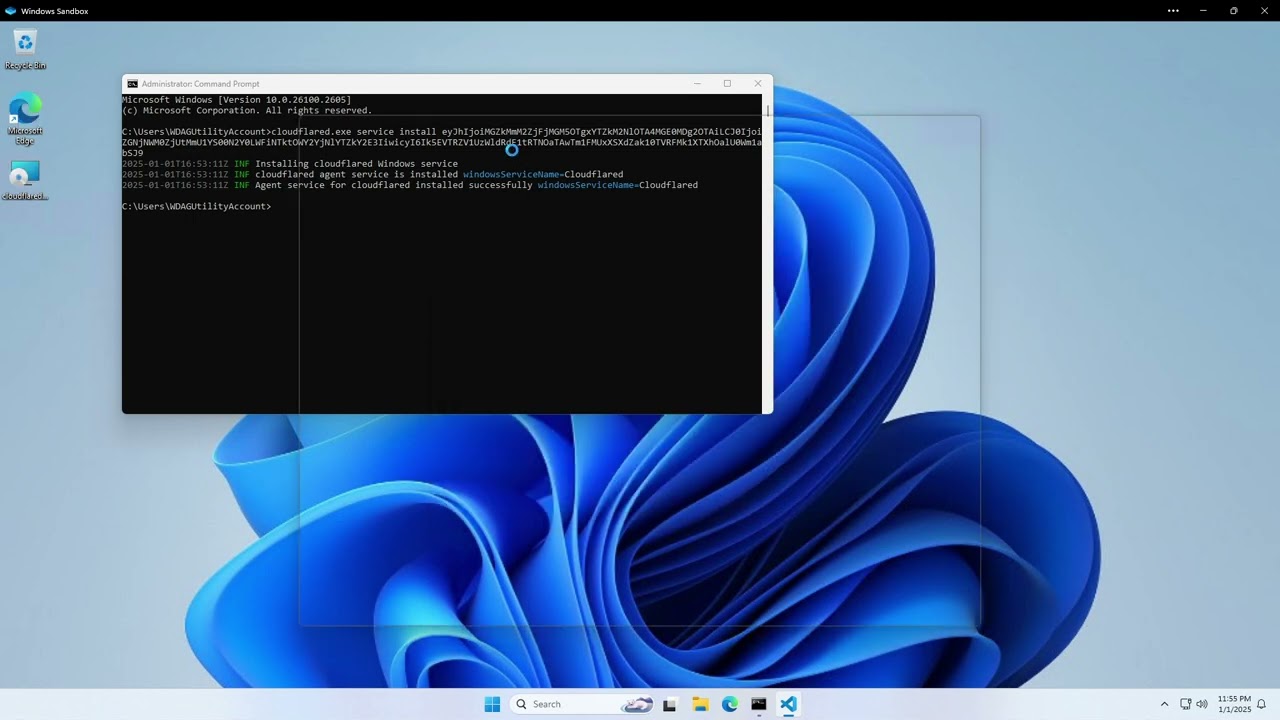Click 'cloudflared.exe service install' command text
The width and height of the screenshot is (1280, 720).
[353, 132]
